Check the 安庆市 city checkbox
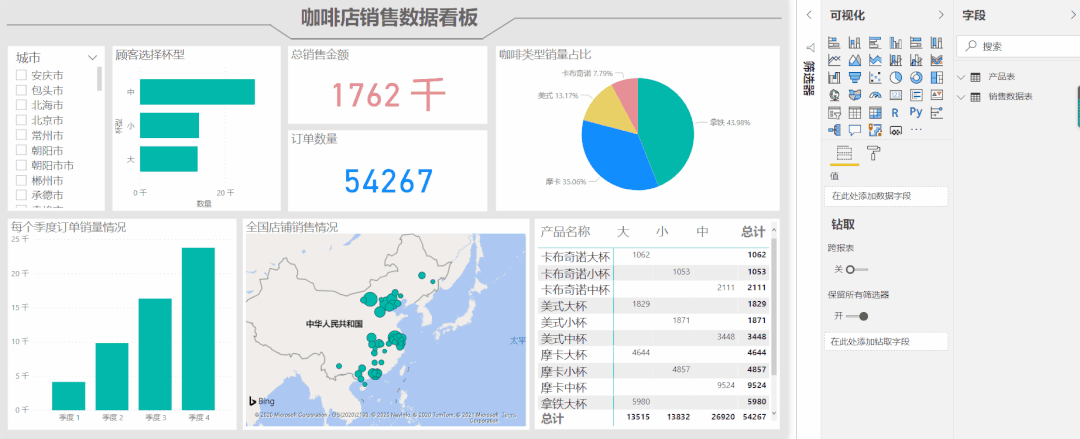This screenshot has width=1080, height=439. coord(21,75)
